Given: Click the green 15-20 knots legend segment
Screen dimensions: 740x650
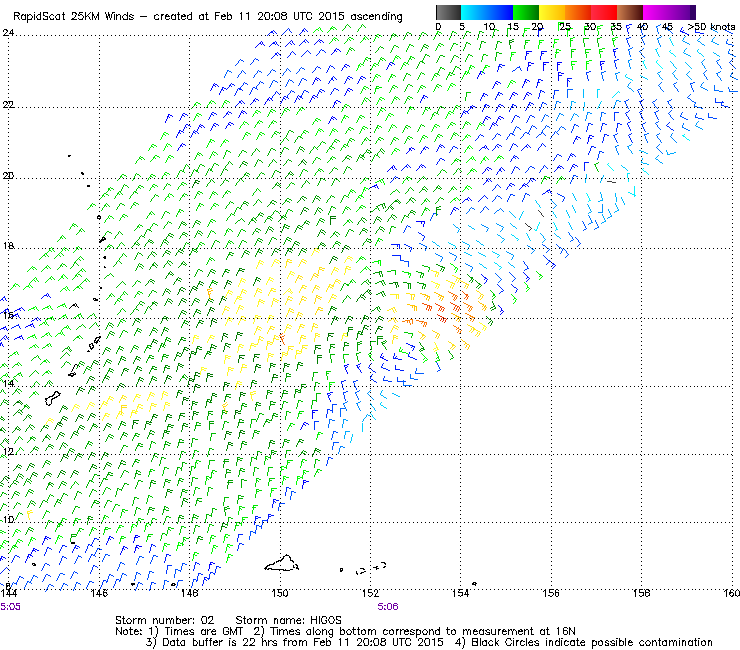Looking at the screenshot, I should point(526,12).
